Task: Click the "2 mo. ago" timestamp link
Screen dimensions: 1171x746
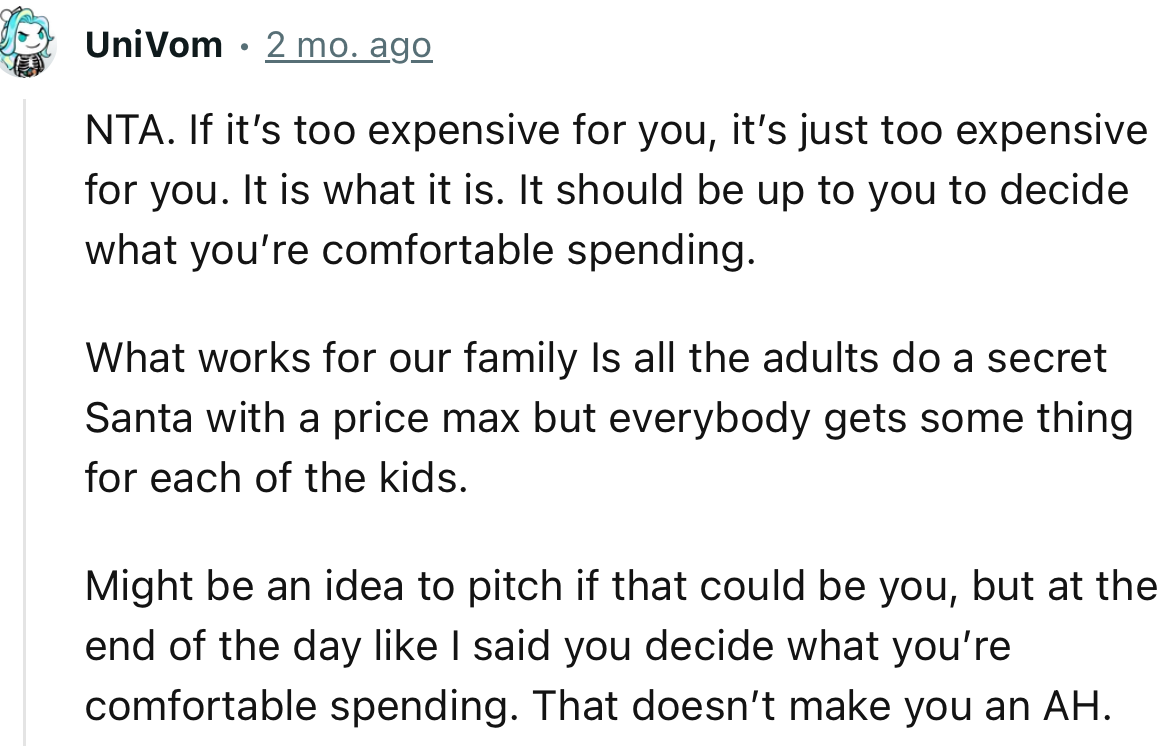Action: [x=348, y=45]
